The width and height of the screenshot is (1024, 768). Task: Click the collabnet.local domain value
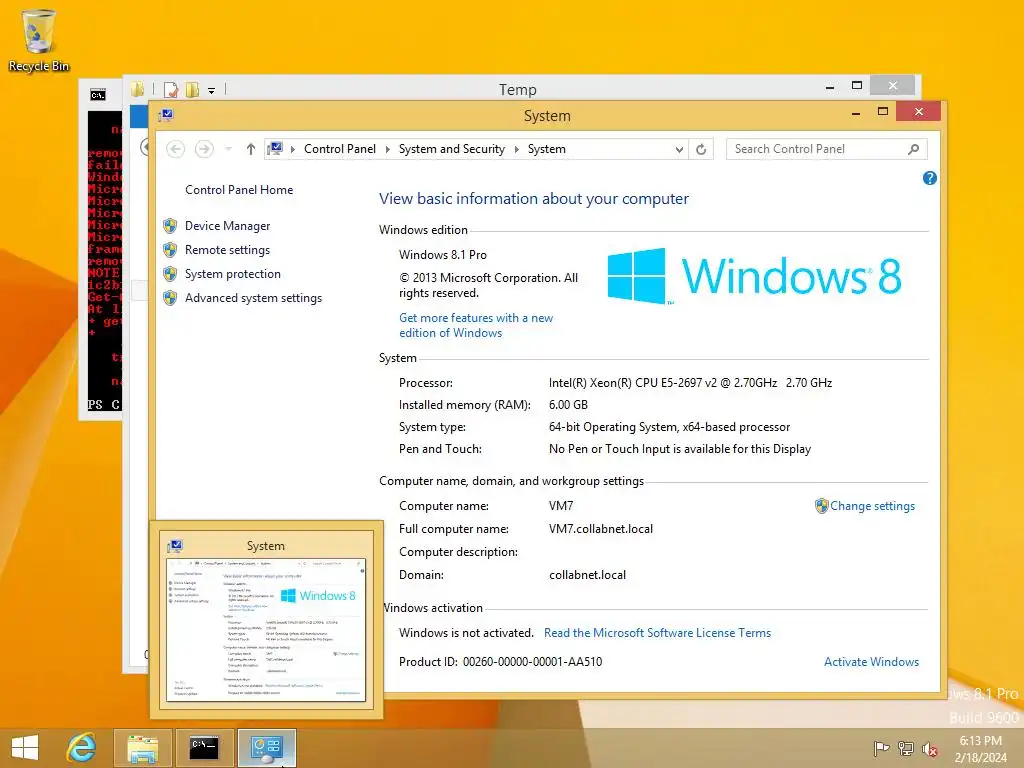(587, 575)
